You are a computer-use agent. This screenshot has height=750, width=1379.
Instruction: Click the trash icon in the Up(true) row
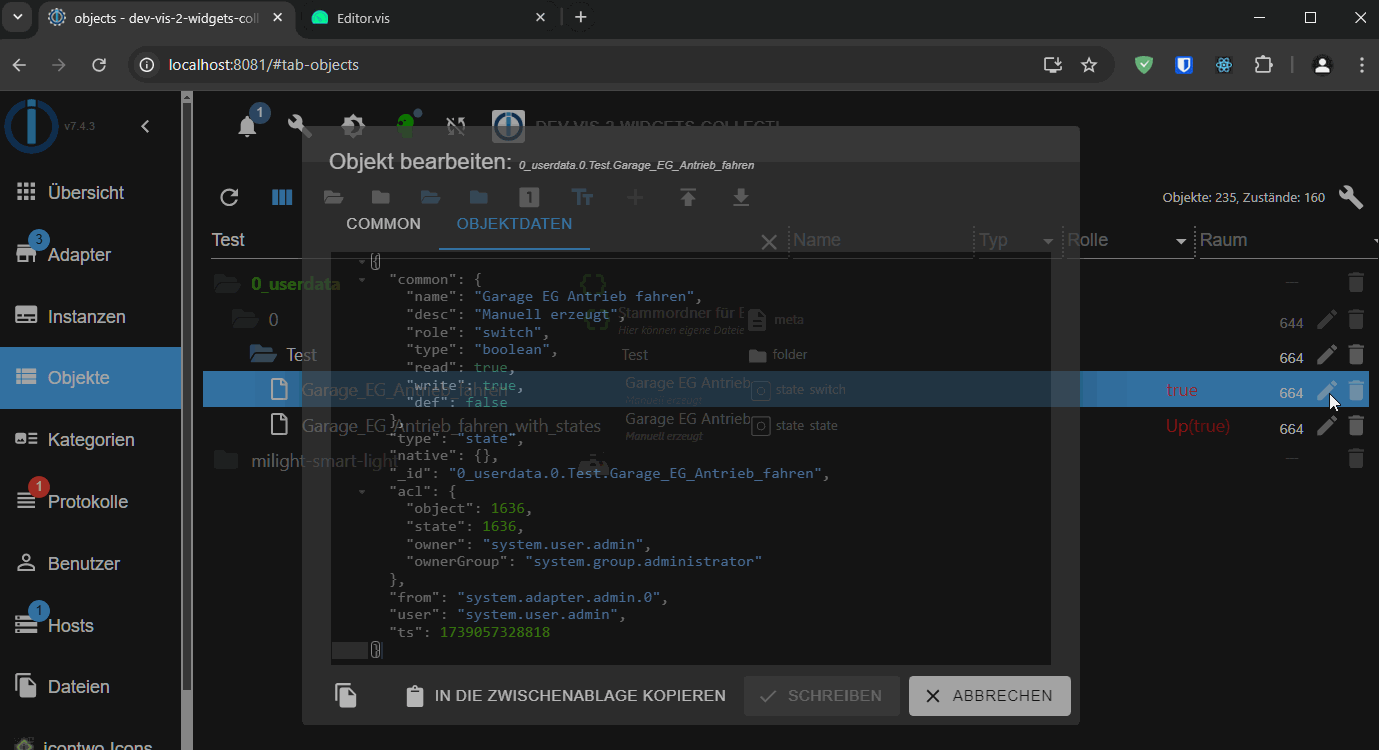click(x=1355, y=426)
